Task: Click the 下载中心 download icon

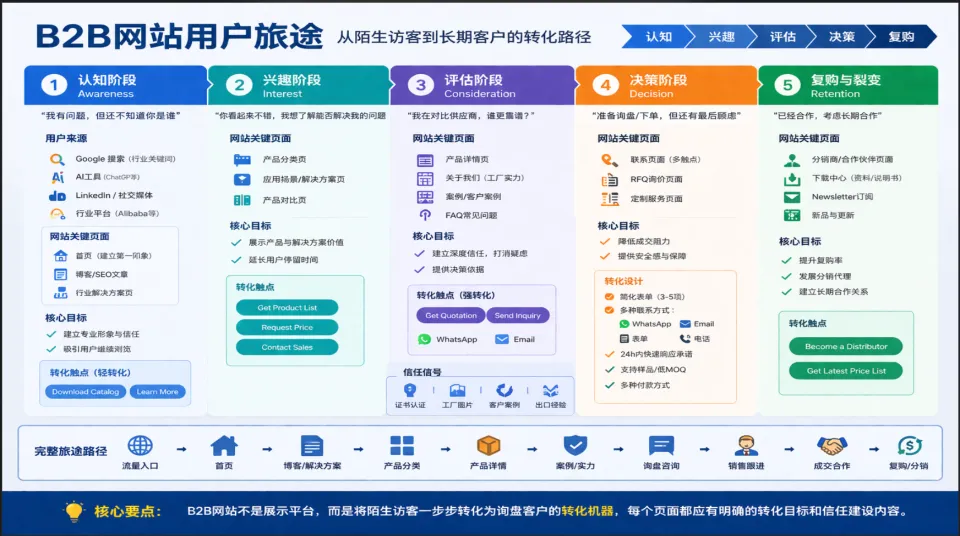Action: (792, 179)
